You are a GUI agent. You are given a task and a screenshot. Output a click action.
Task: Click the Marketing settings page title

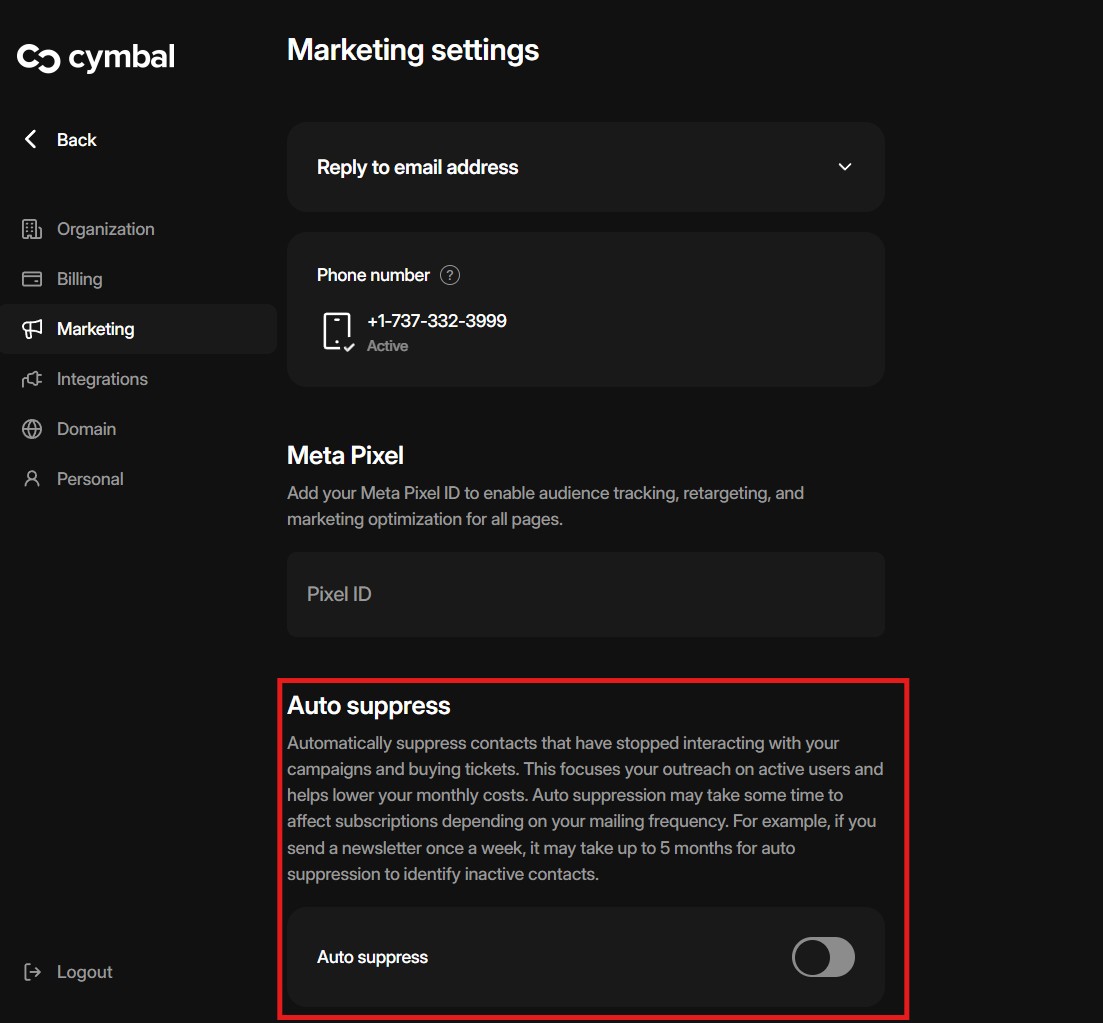click(413, 50)
